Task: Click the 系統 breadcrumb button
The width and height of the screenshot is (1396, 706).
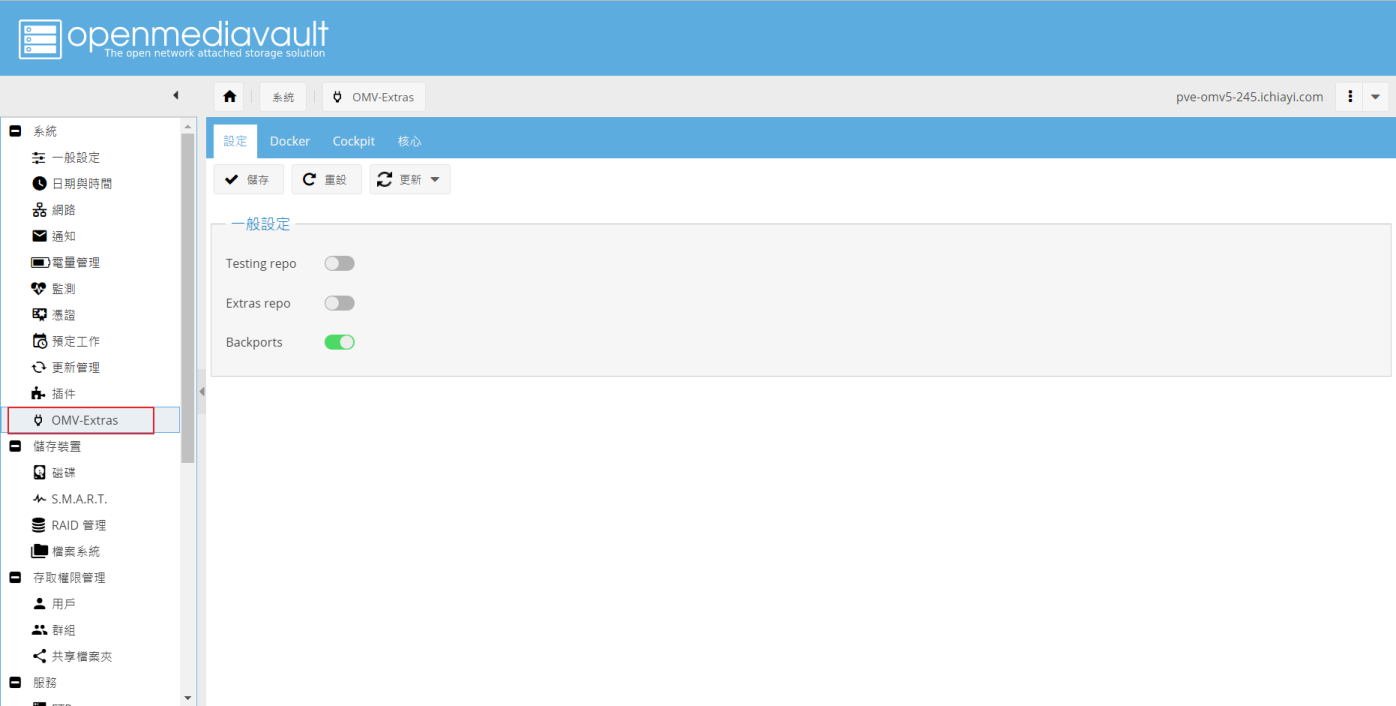Action: pyautogui.click(x=283, y=97)
